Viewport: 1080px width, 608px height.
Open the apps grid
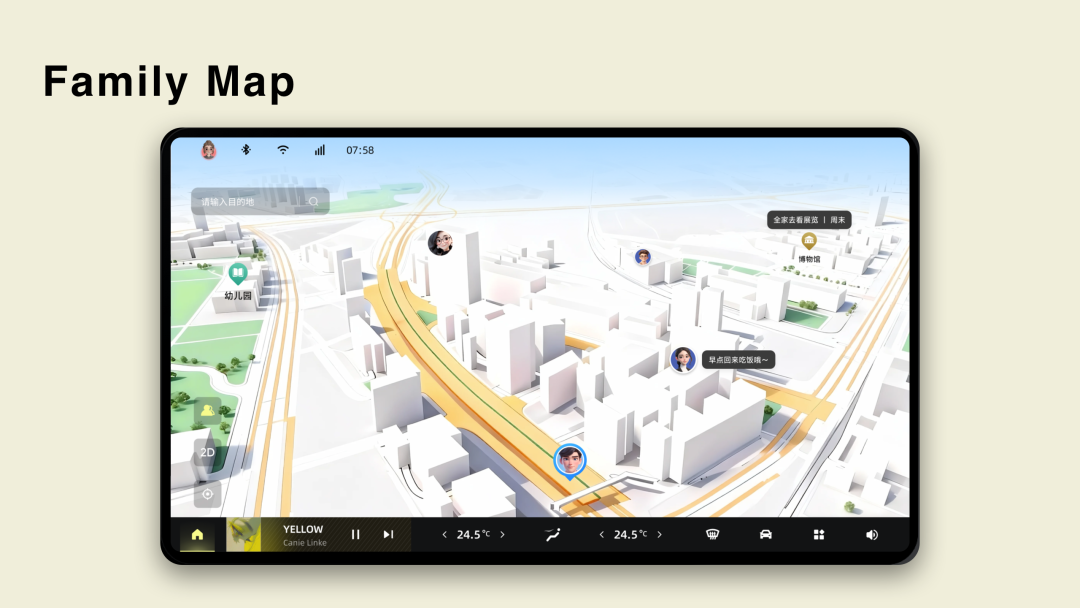click(819, 534)
